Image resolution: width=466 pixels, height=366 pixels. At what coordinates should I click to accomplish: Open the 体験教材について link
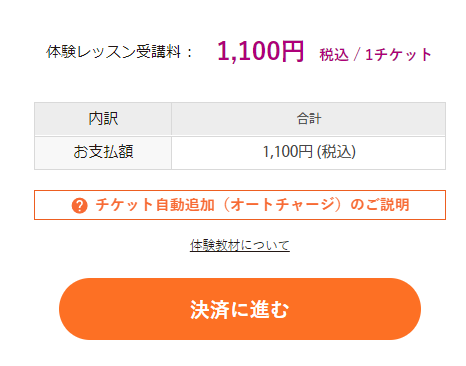[240, 245]
